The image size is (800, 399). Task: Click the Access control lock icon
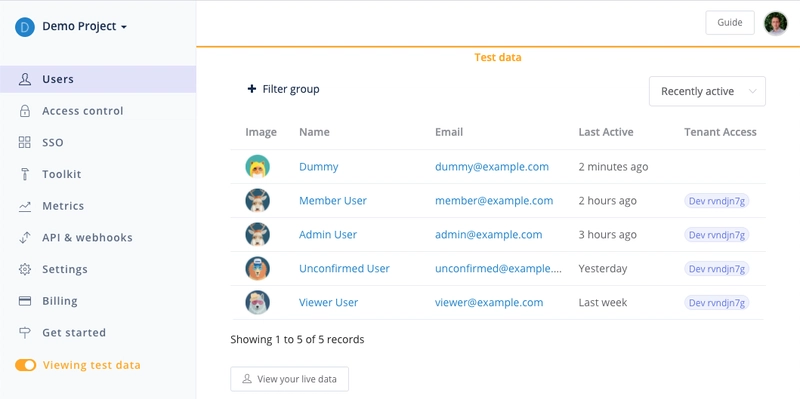24,111
